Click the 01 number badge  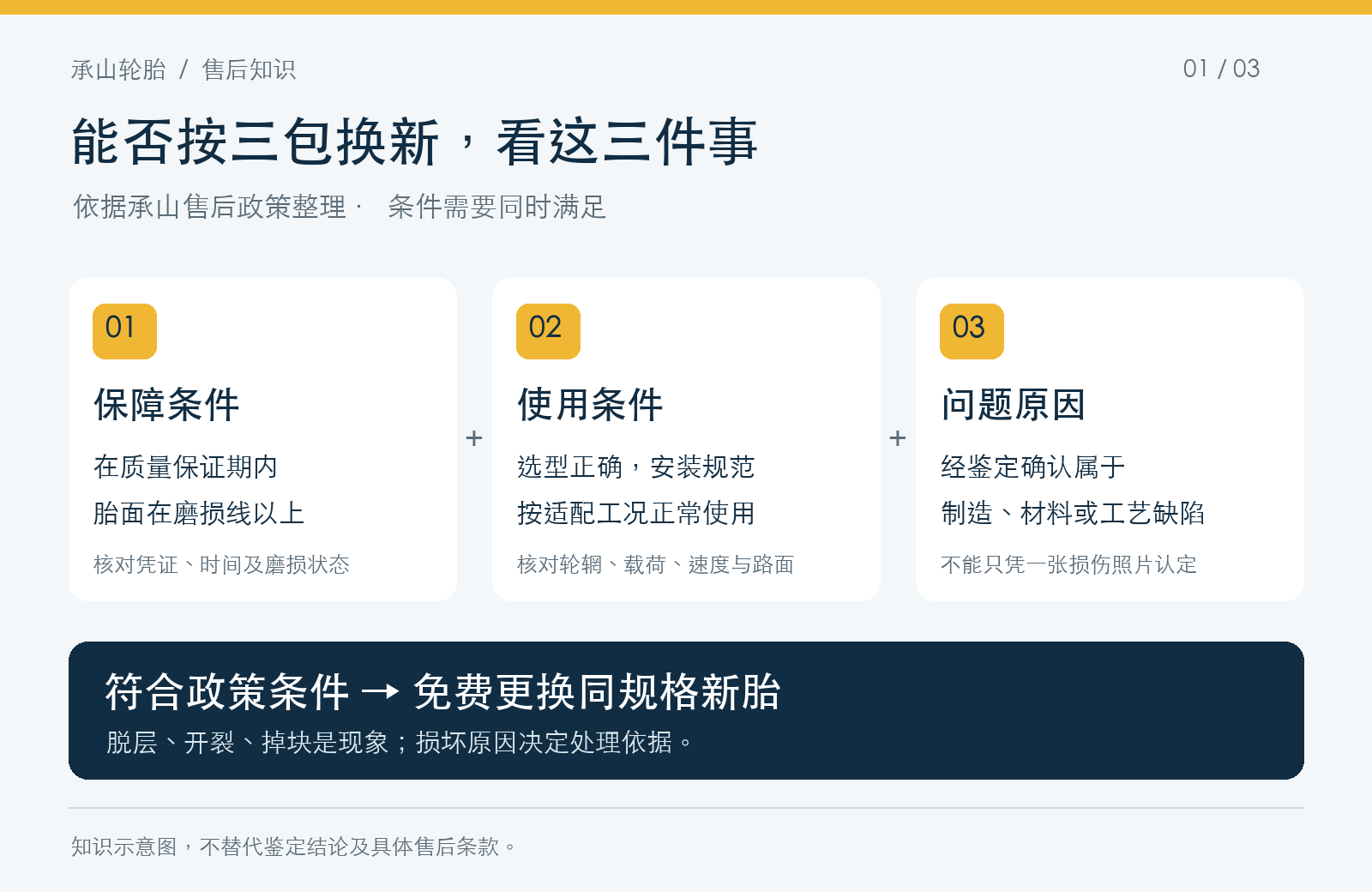(x=124, y=331)
